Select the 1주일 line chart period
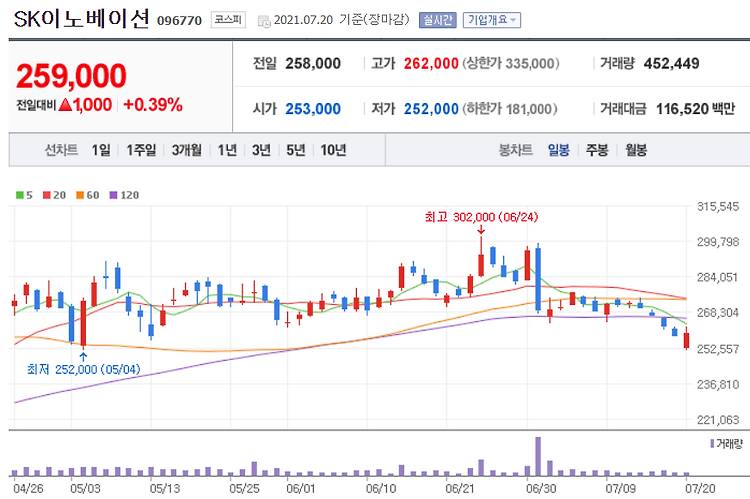The height and width of the screenshot is (499, 750). pyautogui.click(x=141, y=150)
